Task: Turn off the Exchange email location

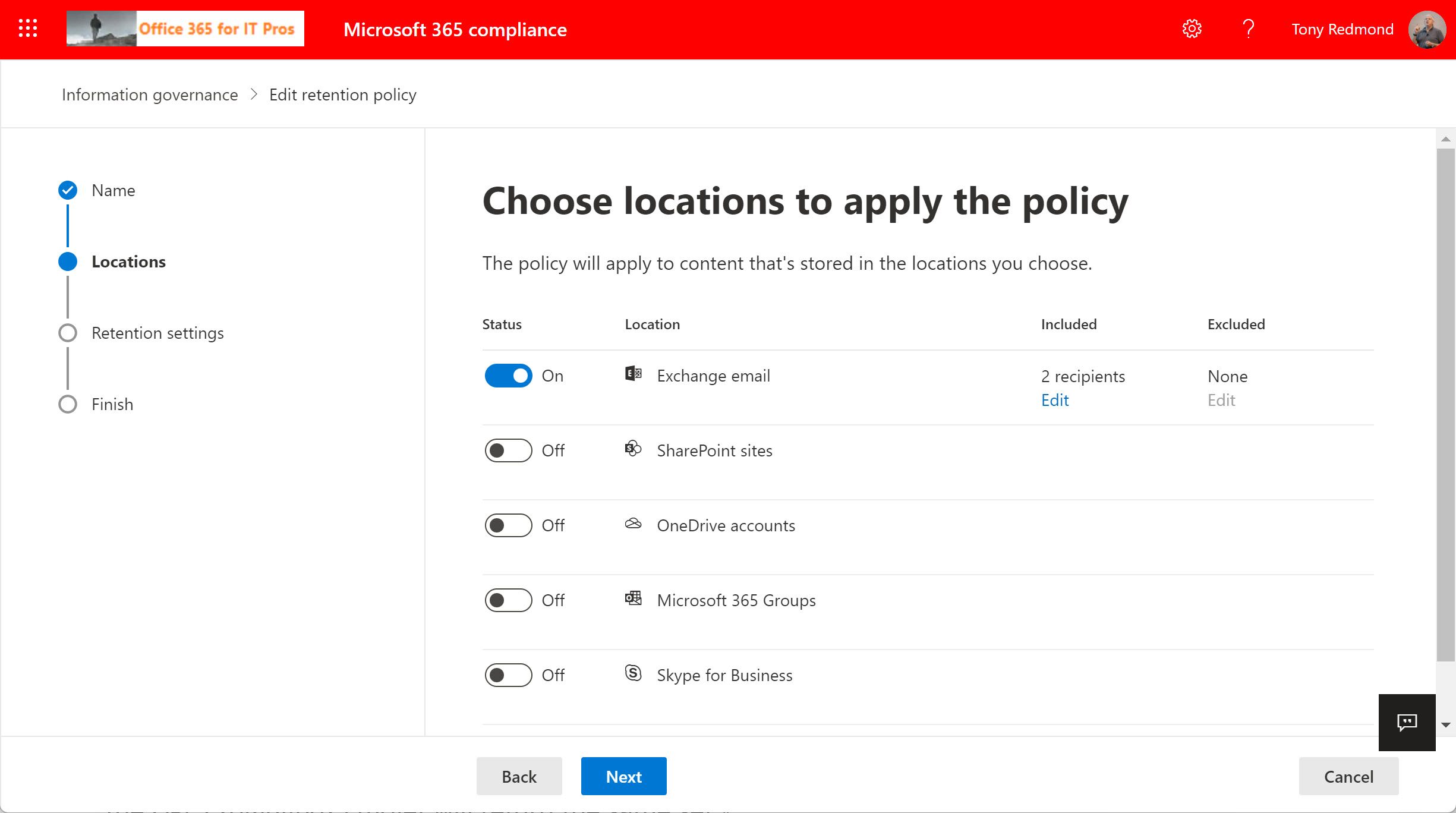Action: click(x=508, y=375)
